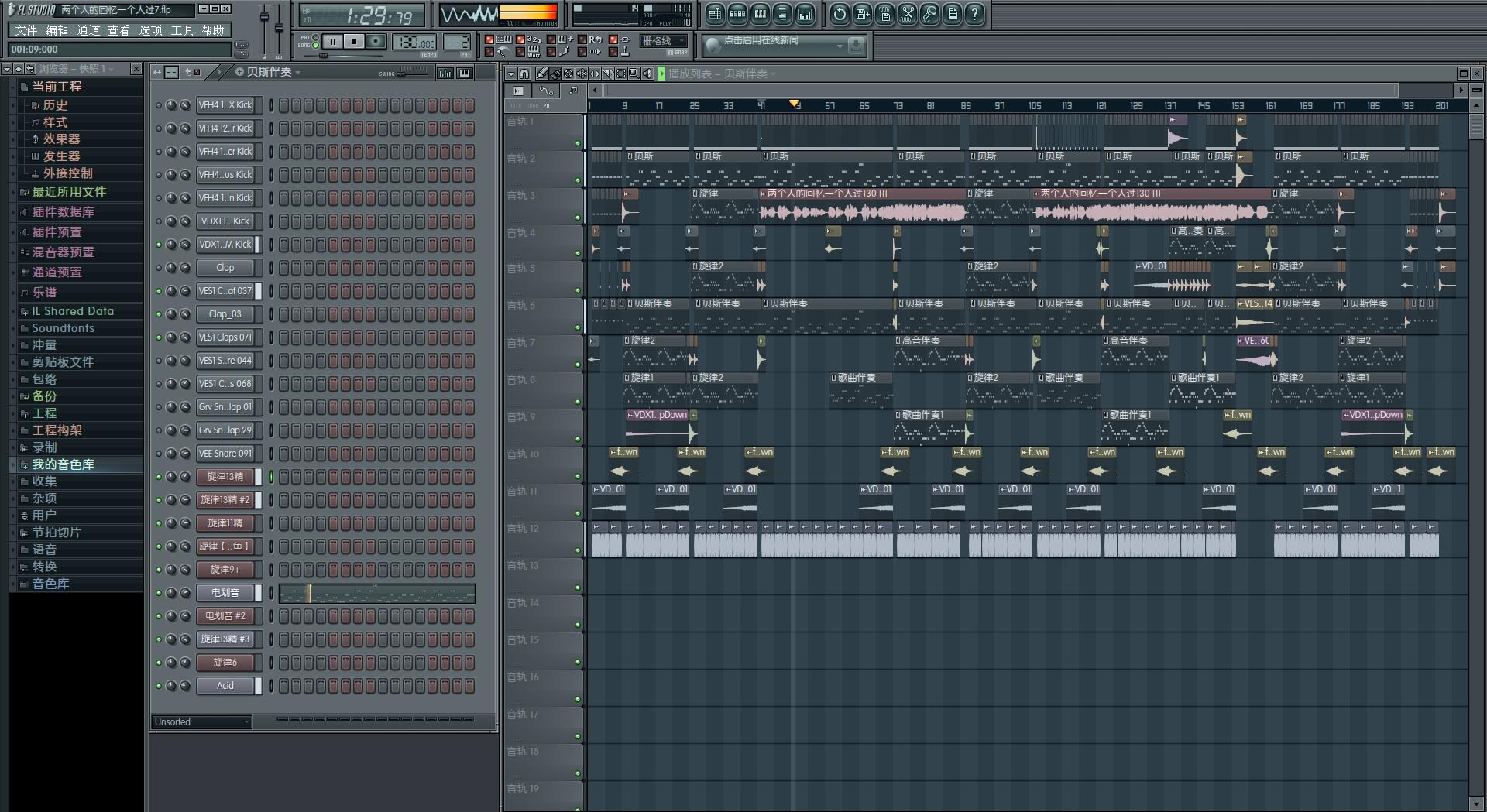Click the render to wave icon

click(x=884, y=13)
